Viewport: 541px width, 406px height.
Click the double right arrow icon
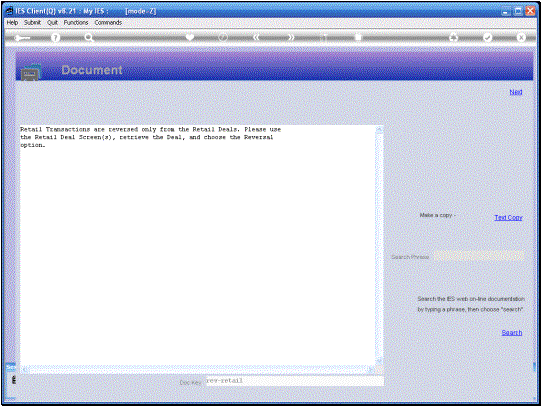pos(291,37)
